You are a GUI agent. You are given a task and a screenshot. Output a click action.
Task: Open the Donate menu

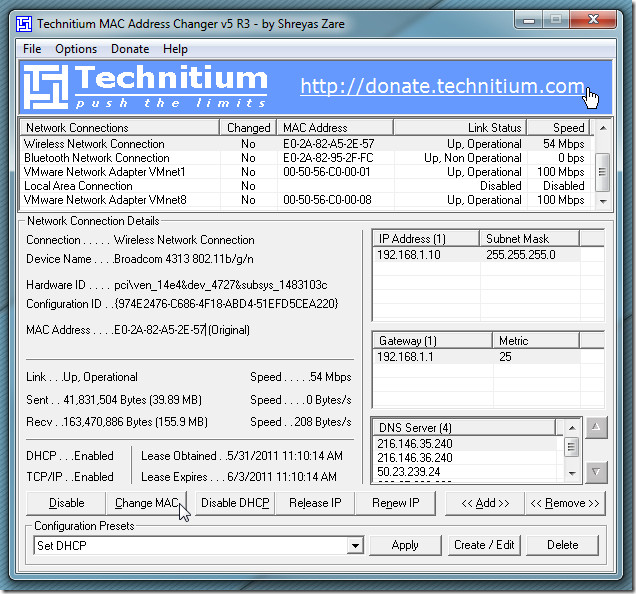[x=130, y=49]
